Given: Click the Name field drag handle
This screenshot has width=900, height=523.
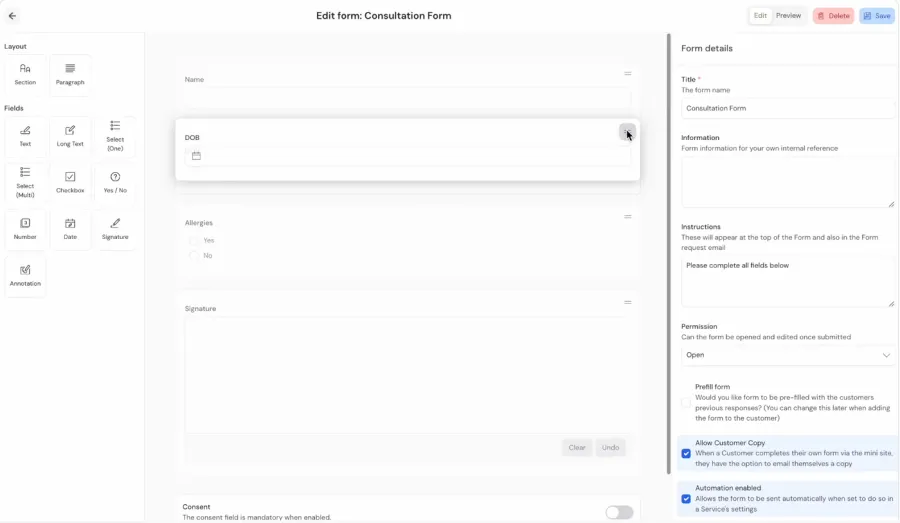Looking at the screenshot, I should pos(627,73).
